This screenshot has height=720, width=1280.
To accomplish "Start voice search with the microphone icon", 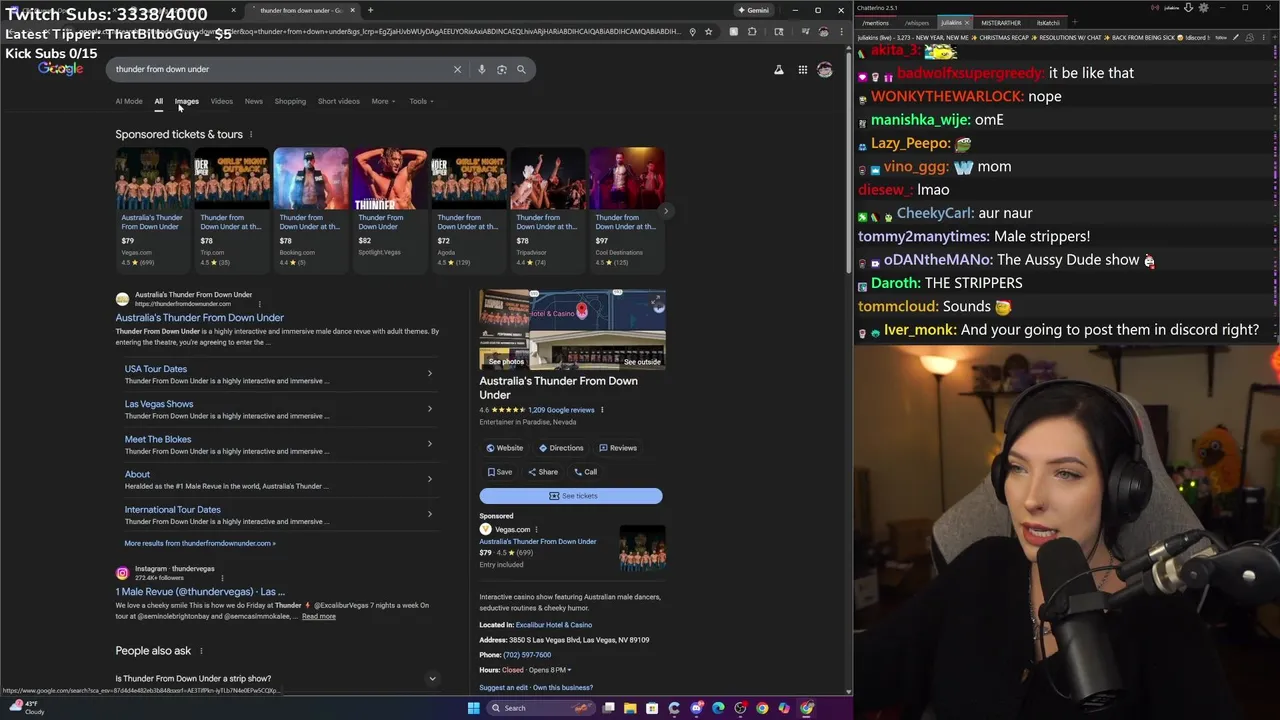I will (x=481, y=70).
